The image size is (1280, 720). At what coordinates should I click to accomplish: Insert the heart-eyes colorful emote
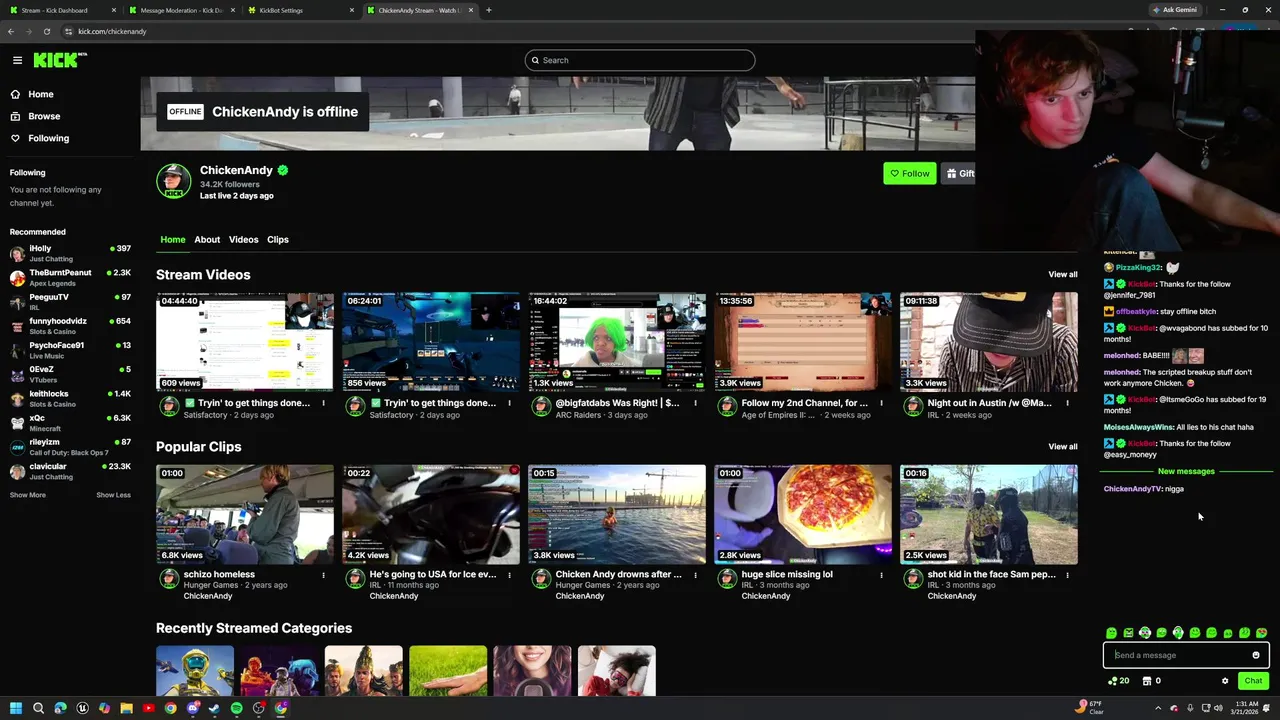pyautogui.click(x=1261, y=633)
